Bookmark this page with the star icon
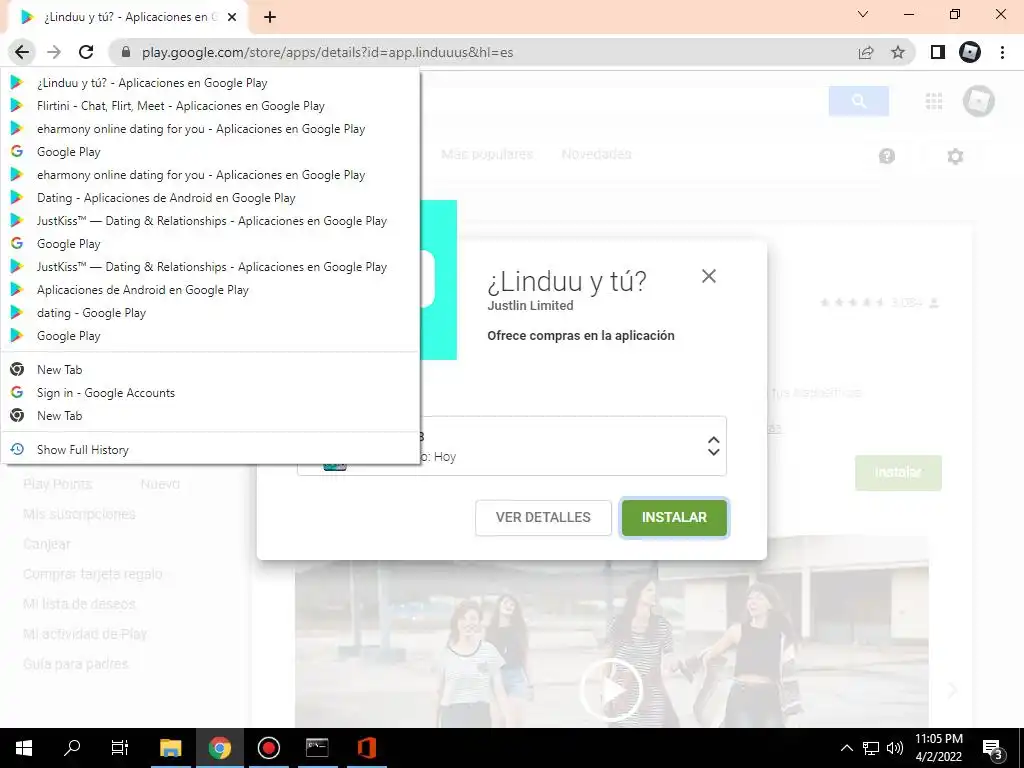 tap(898, 52)
